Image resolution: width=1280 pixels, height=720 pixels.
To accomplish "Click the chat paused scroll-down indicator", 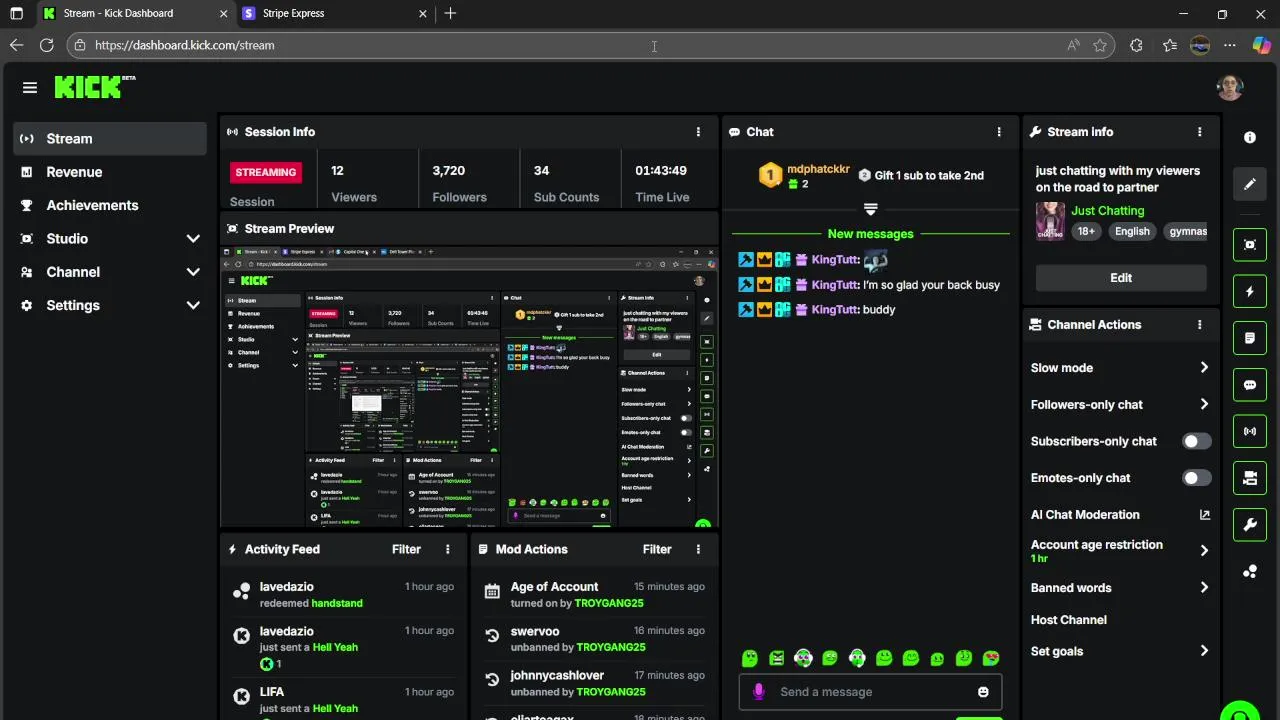I will tap(870, 209).
